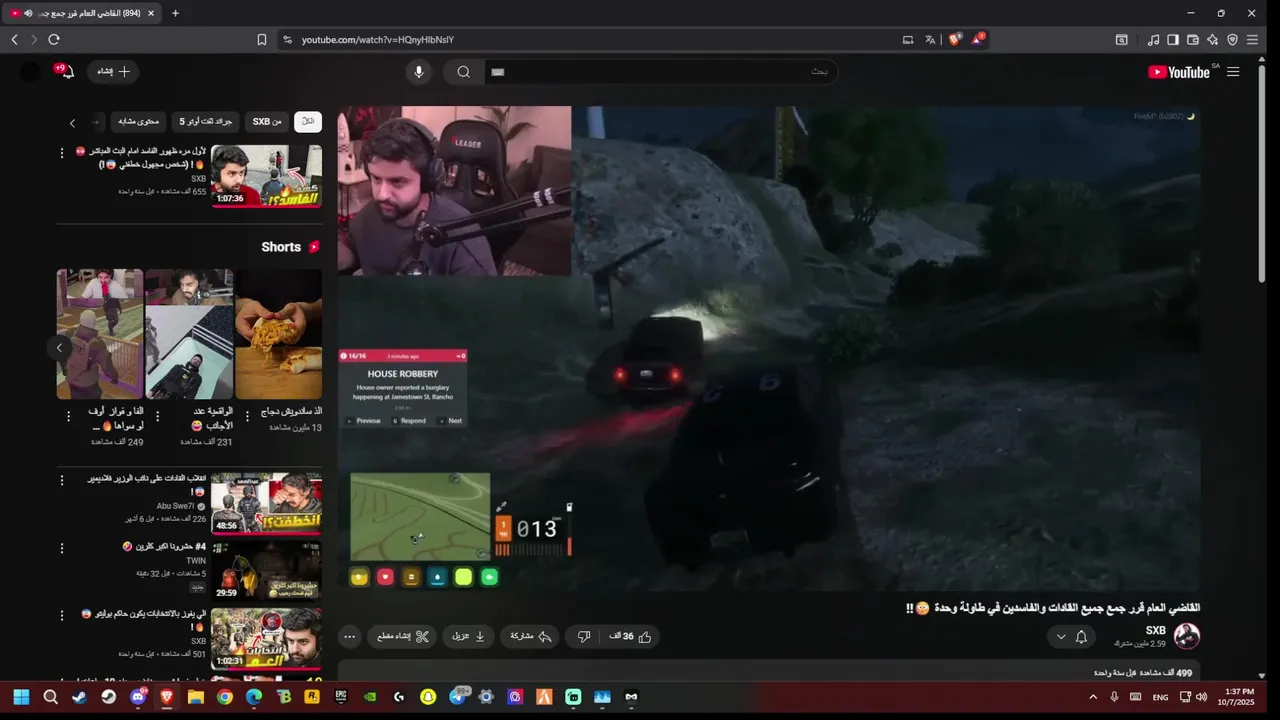Download the video (تنزيل)
The width and height of the screenshot is (1280, 720).
468,636
